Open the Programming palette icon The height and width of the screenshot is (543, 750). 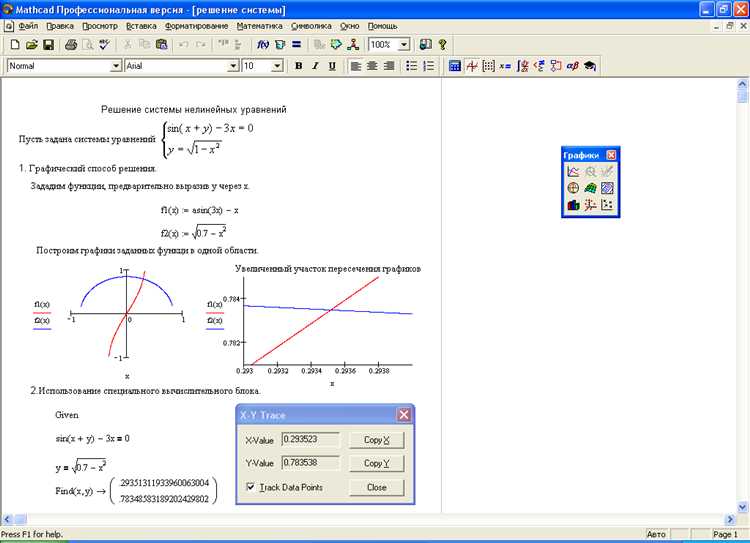[x=556, y=66]
